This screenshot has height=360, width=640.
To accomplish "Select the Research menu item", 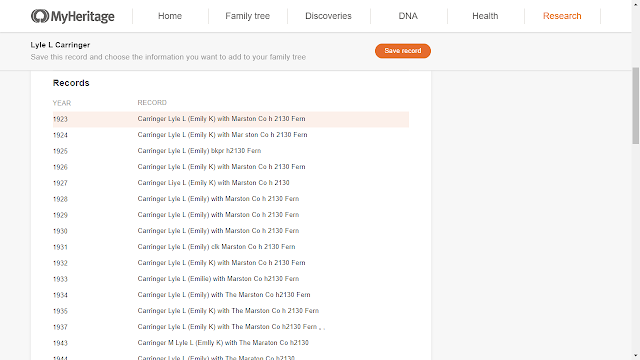I will pos(562,16).
